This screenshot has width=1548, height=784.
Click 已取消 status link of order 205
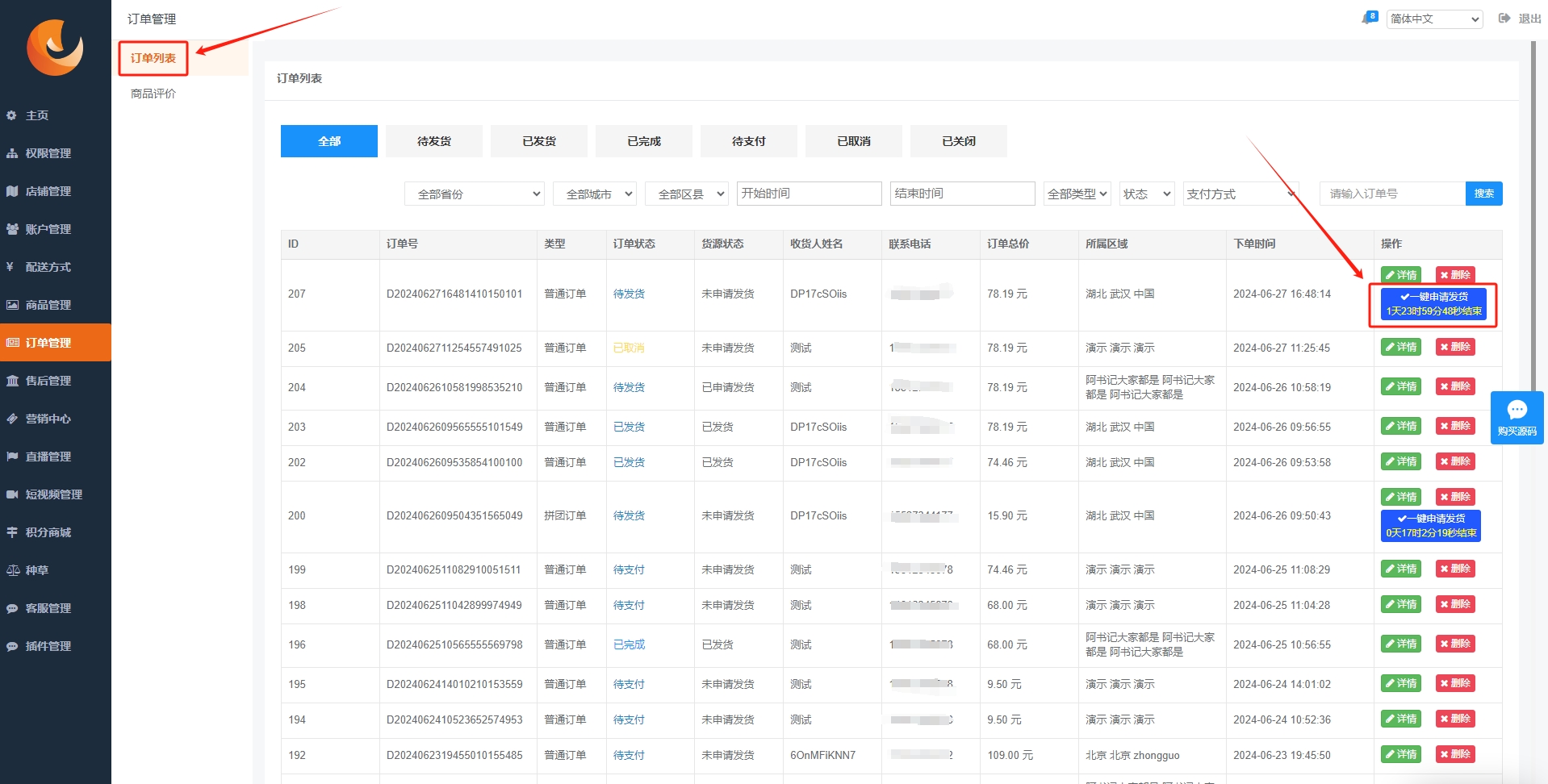pos(629,348)
